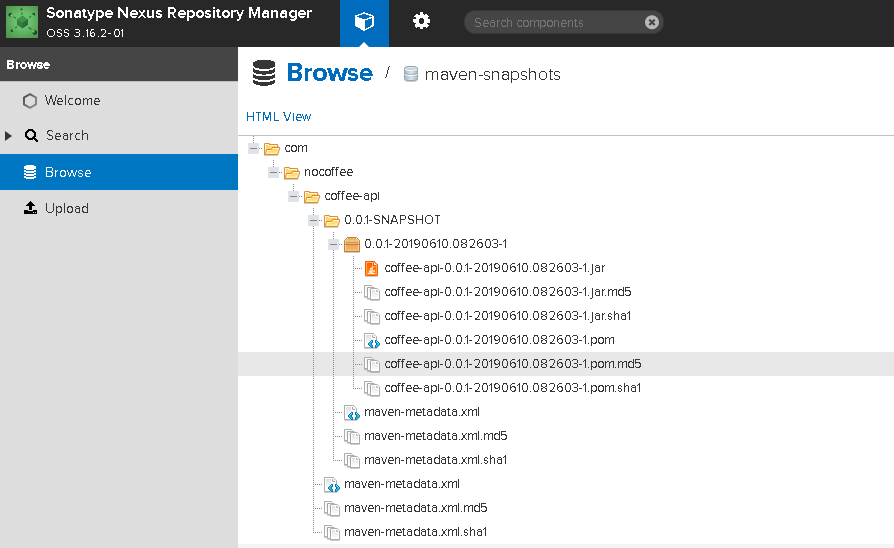The image size is (894, 548).
Task: Click the Nexus logo icon
Action: pyautogui.click(x=22, y=22)
